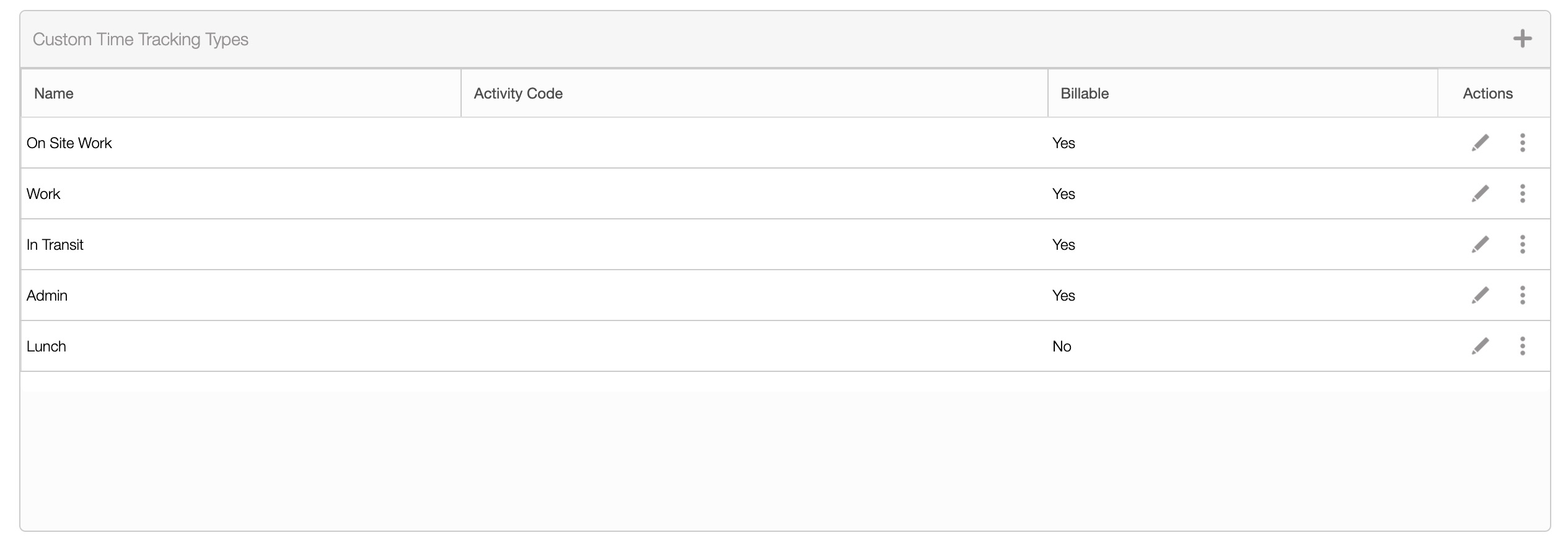1568x543 pixels.
Task: Click the Activity Code column header
Action: click(x=518, y=94)
